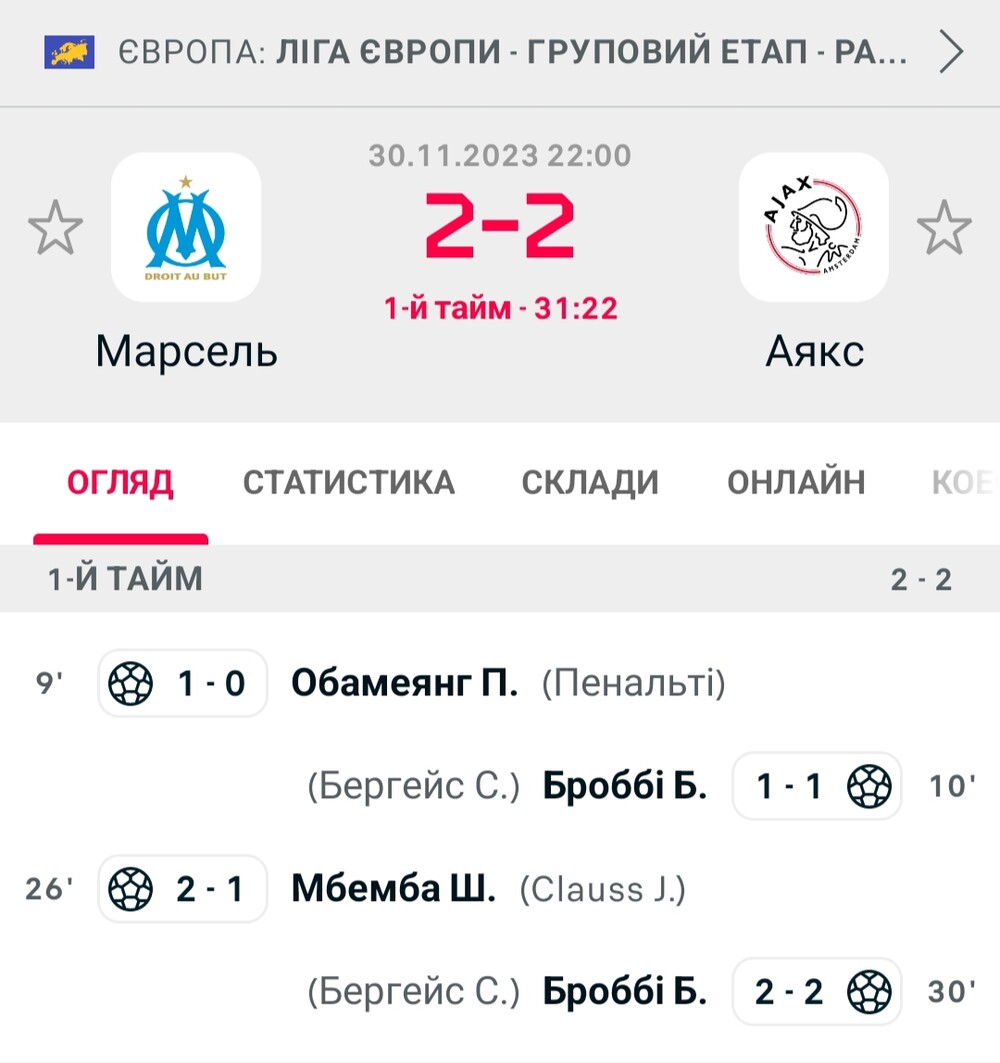Open scorer Мбемба Ш.
1000x1063 pixels.
point(393,889)
